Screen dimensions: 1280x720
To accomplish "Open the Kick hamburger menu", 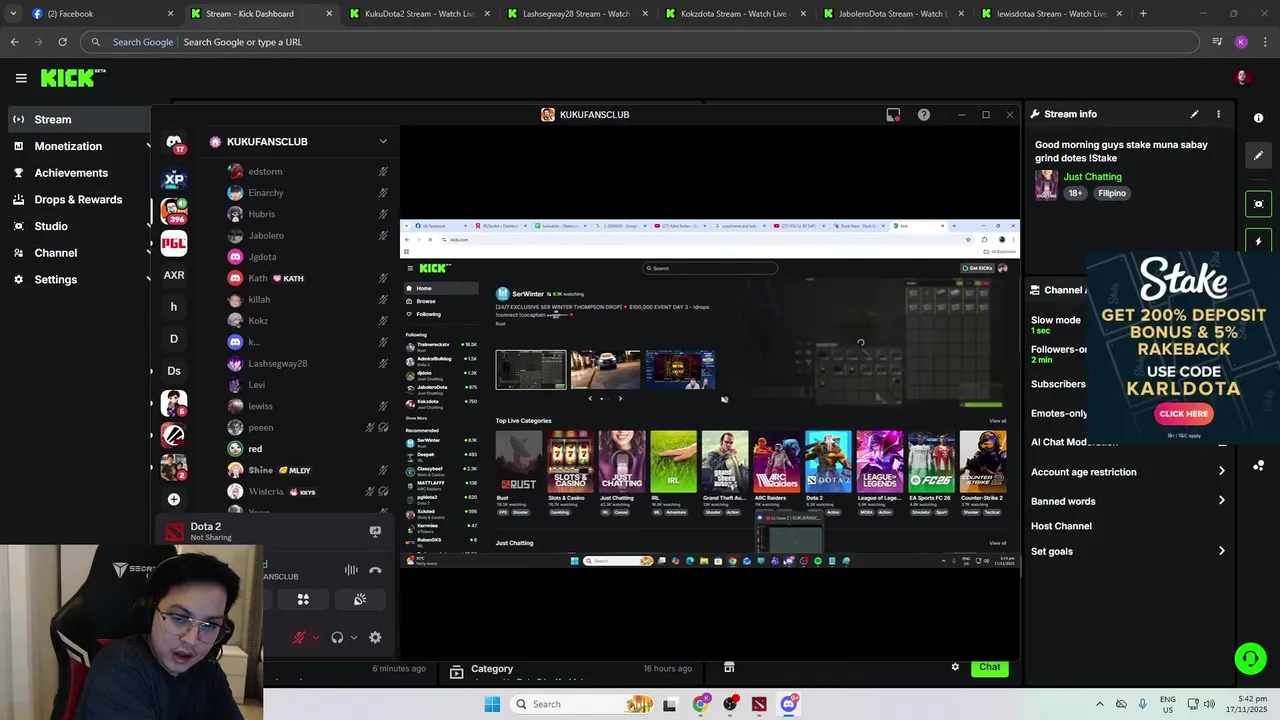I will pos(21,78).
